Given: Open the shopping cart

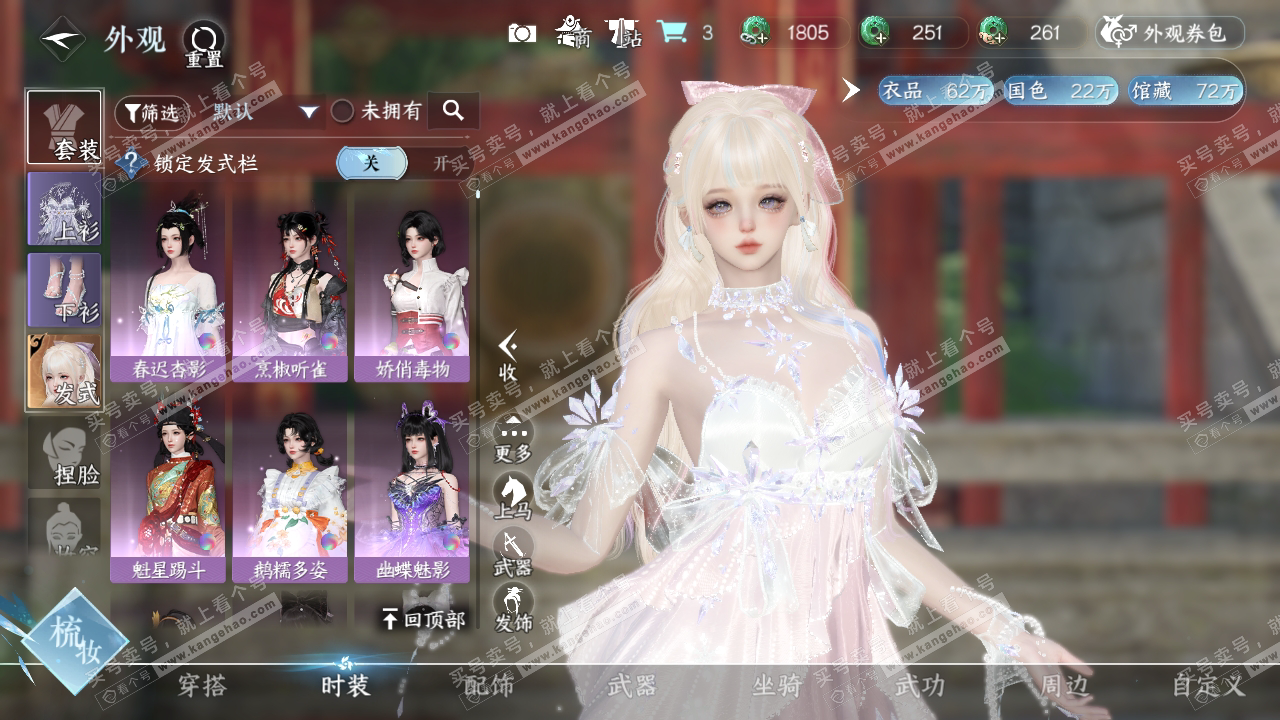Looking at the screenshot, I should (672, 32).
